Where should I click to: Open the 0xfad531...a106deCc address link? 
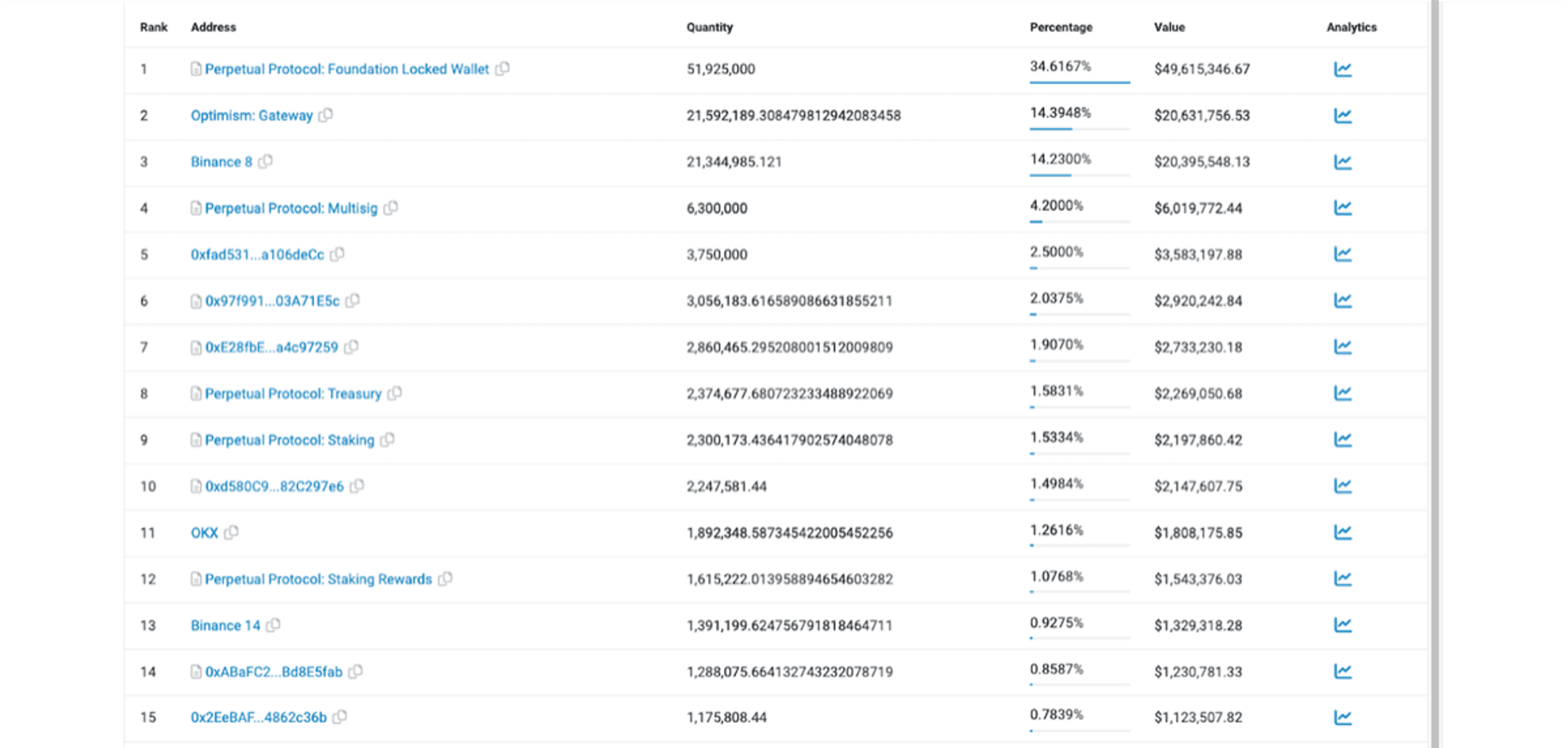pos(257,254)
